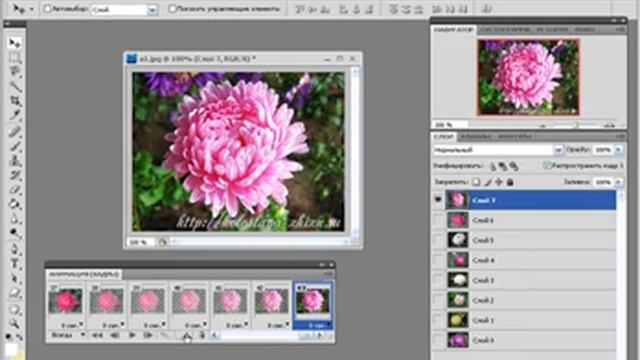Click the foreground color swatch
Viewport: 640px width, 360px height.
coord(11,350)
